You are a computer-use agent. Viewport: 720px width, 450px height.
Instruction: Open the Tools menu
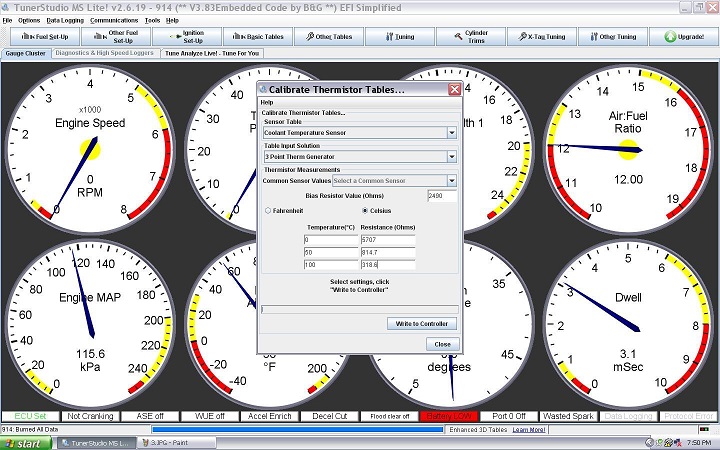coord(152,21)
